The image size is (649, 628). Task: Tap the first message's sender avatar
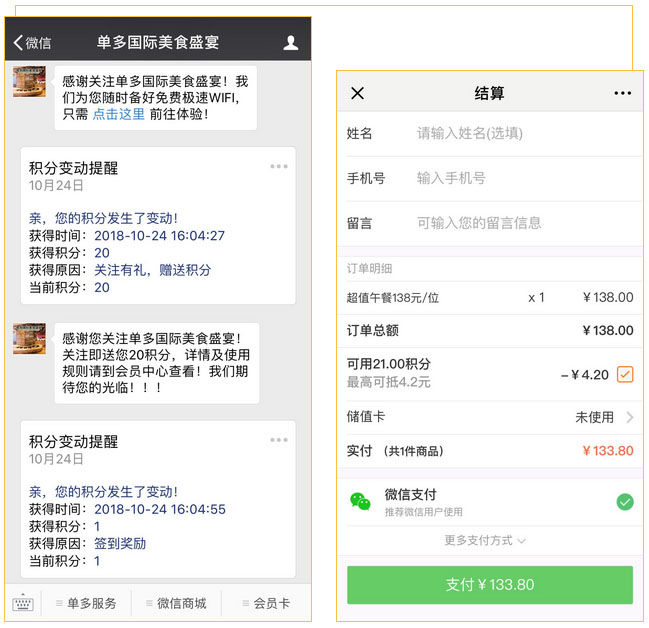(x=29, y=80)
